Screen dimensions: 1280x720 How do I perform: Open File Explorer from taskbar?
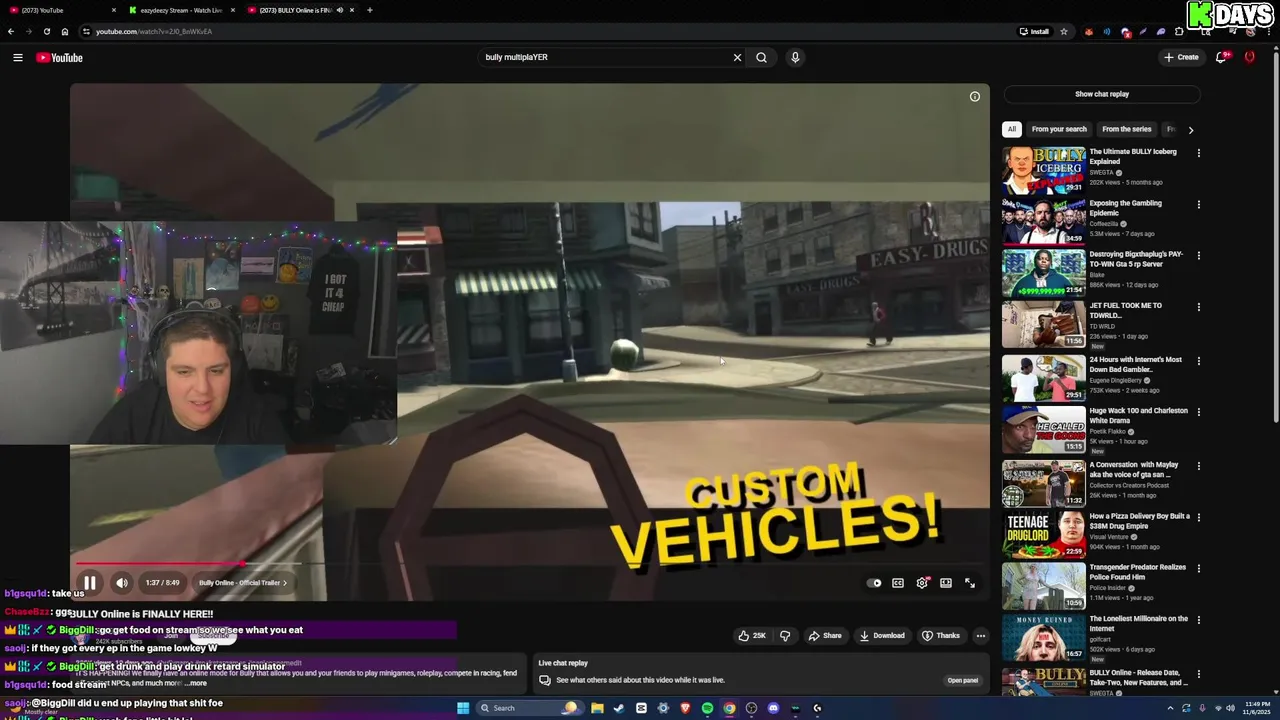click(x=597, y=708)
